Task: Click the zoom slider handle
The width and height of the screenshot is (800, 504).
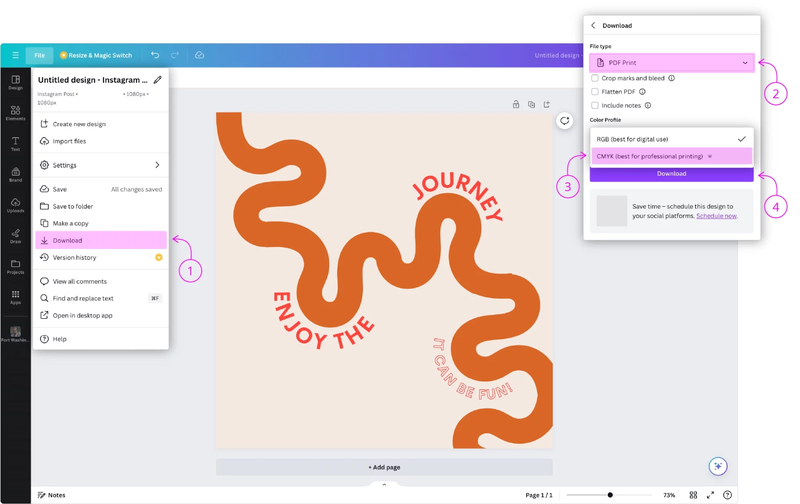Action: [610, 495]
